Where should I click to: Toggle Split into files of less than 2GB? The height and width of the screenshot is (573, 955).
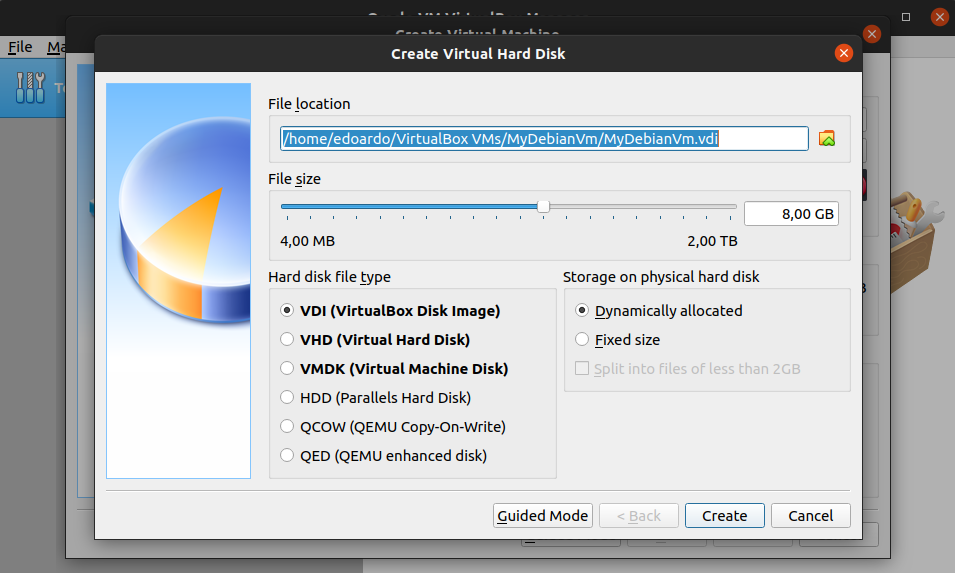688,369
